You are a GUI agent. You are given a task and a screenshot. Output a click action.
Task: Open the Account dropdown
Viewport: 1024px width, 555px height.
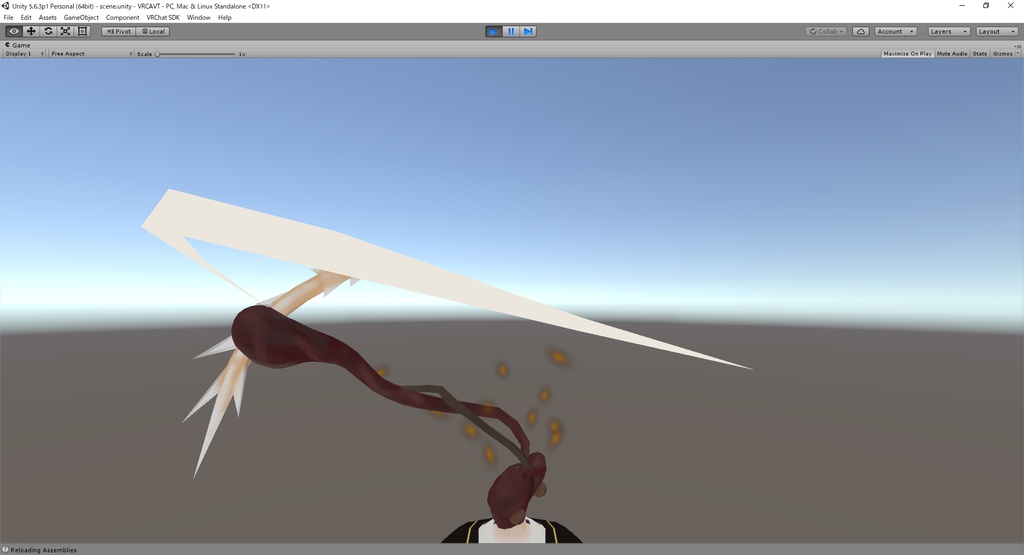895,31
